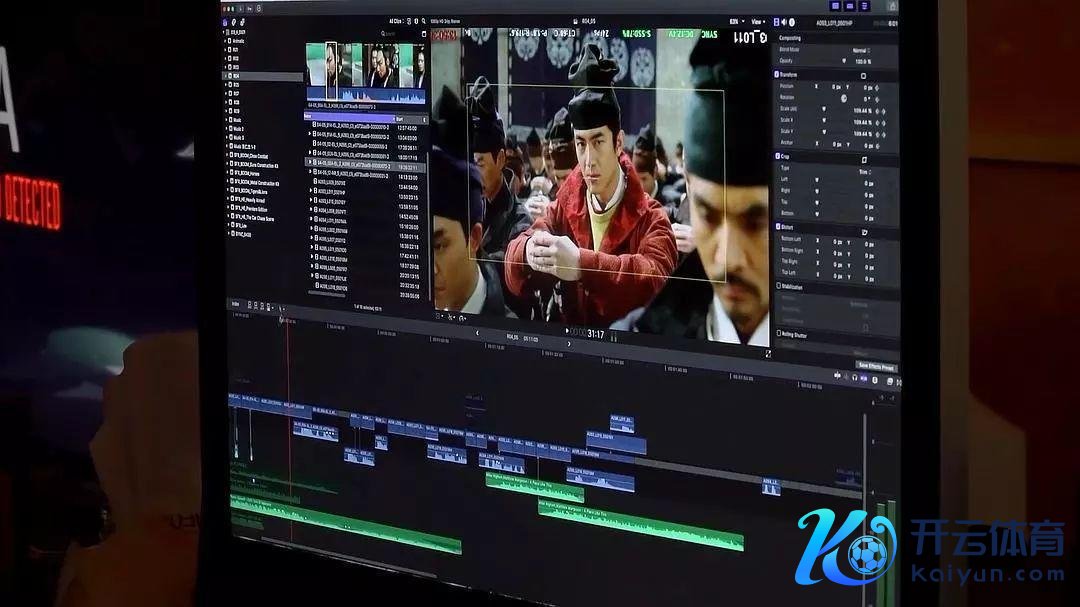Open the Libraries sidebar icon
The image size is (1080, 607).
(x=225, y=21)
